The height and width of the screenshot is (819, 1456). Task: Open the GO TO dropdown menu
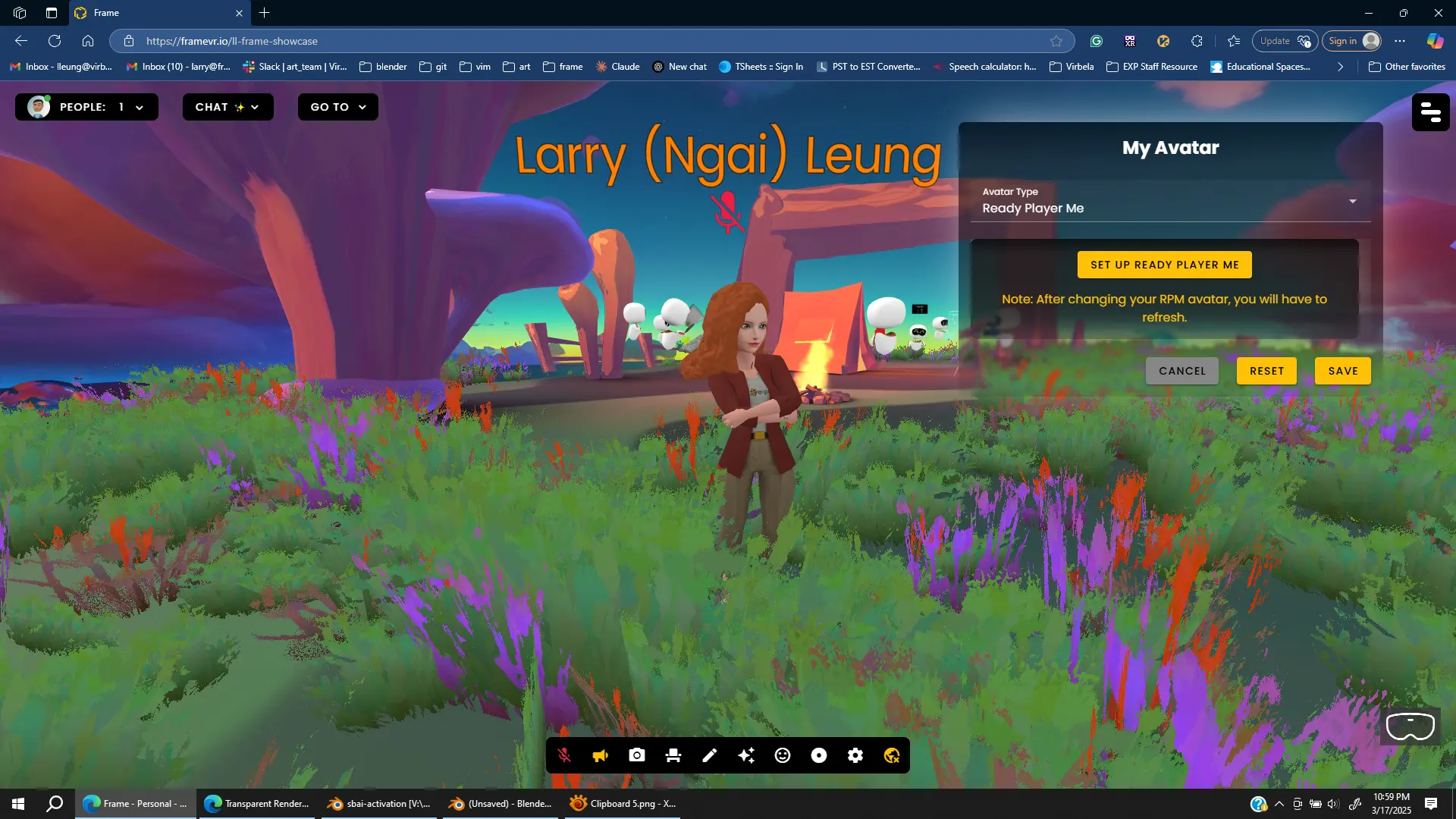[337, 107]
